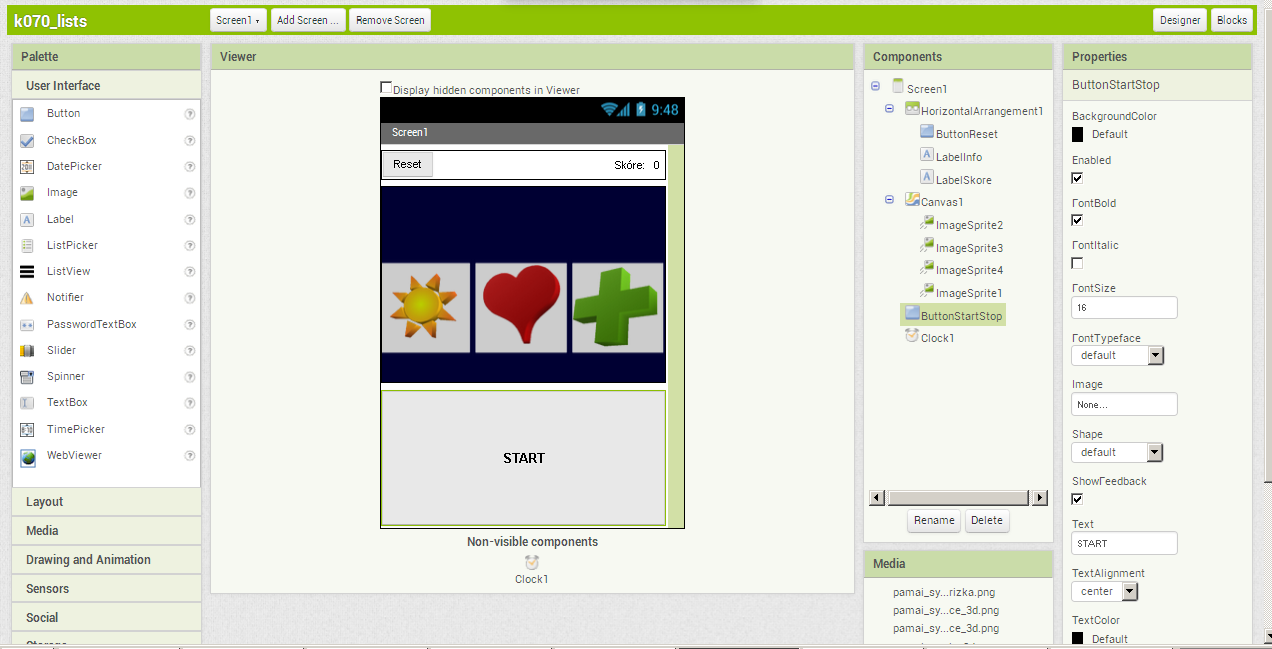Open the Screen1 dropdown button
Image resolution: width=1272 pixels, height=649 pixels.
pyautogui.click(x=239, y=20)
